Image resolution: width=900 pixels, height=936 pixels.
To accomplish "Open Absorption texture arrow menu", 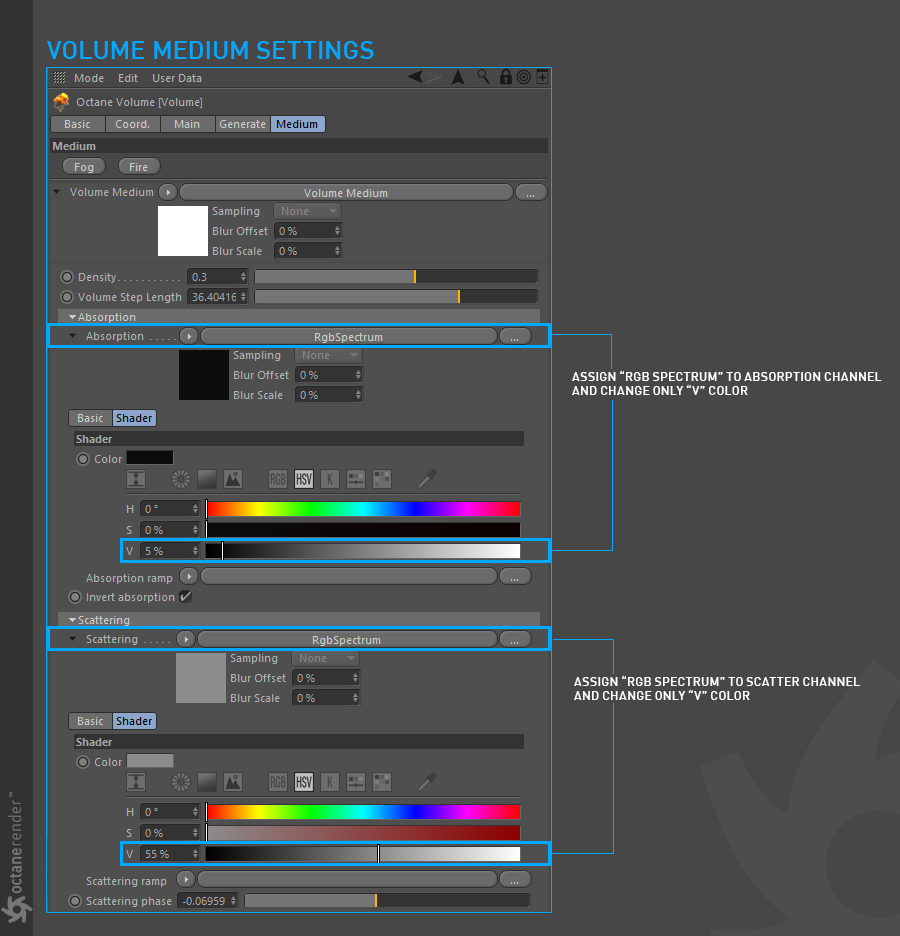I will [x=189, y=336].
